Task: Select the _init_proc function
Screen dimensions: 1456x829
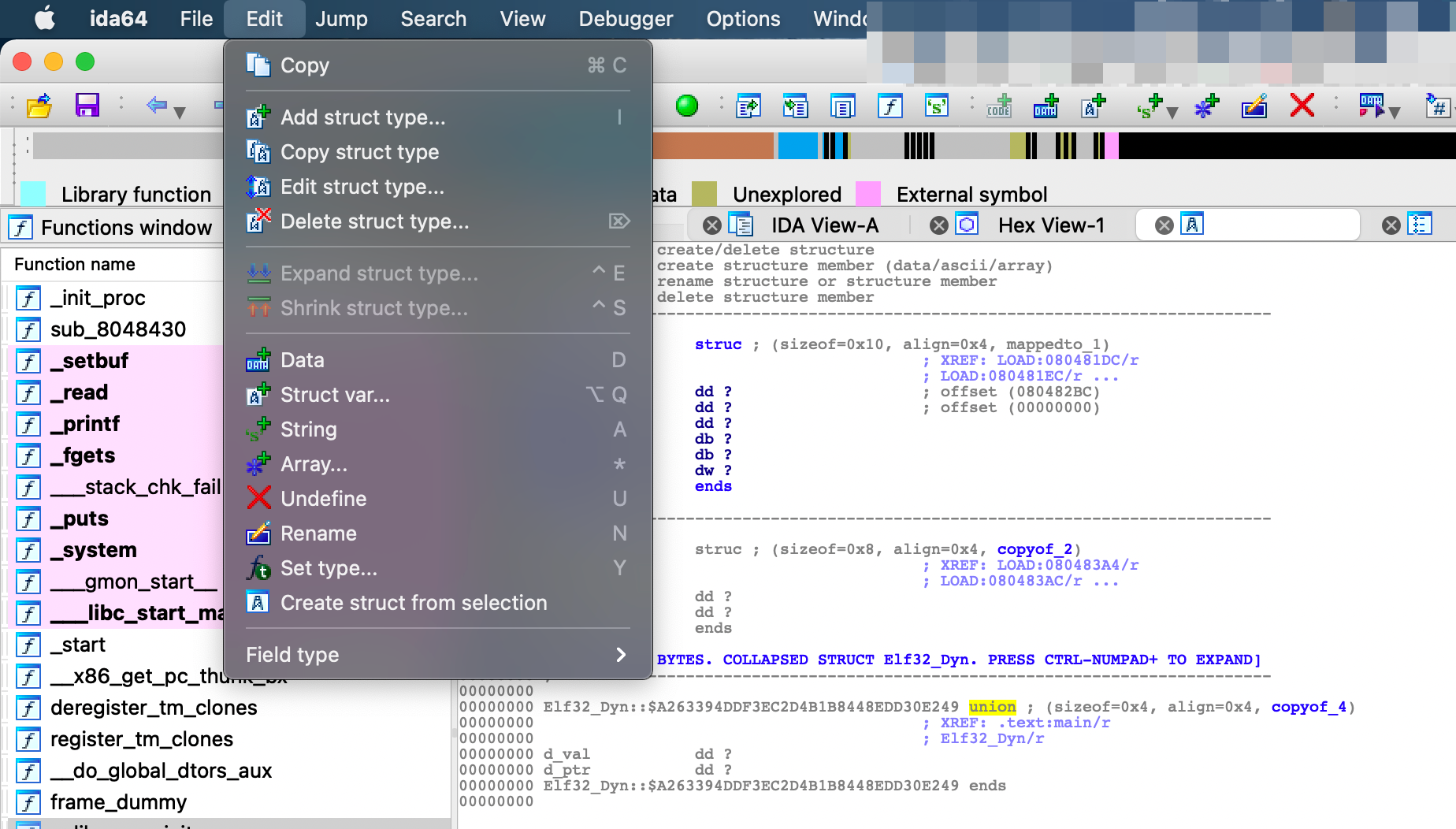Action: point(98,298)
